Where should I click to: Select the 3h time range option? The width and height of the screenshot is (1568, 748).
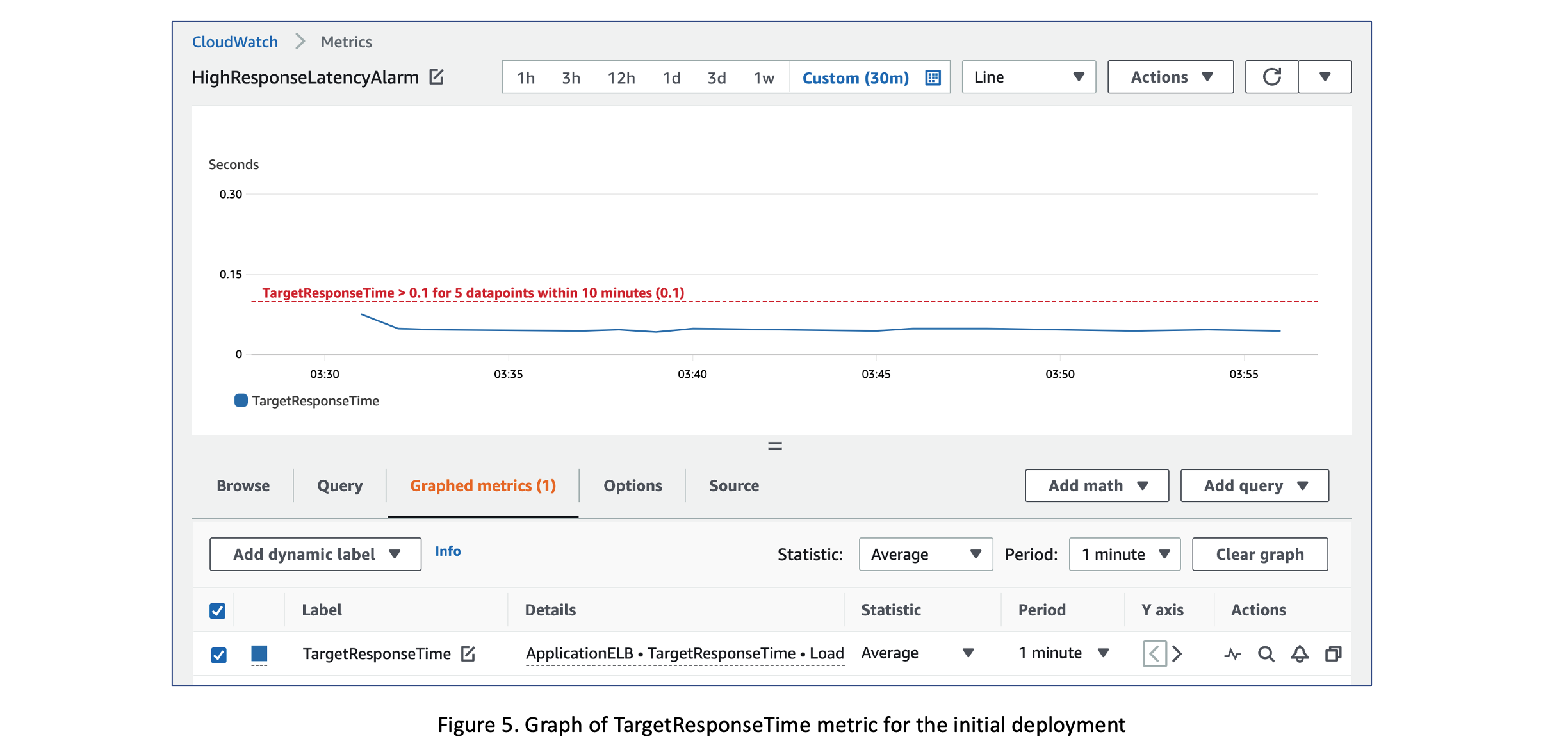click(x=571, y=77)
